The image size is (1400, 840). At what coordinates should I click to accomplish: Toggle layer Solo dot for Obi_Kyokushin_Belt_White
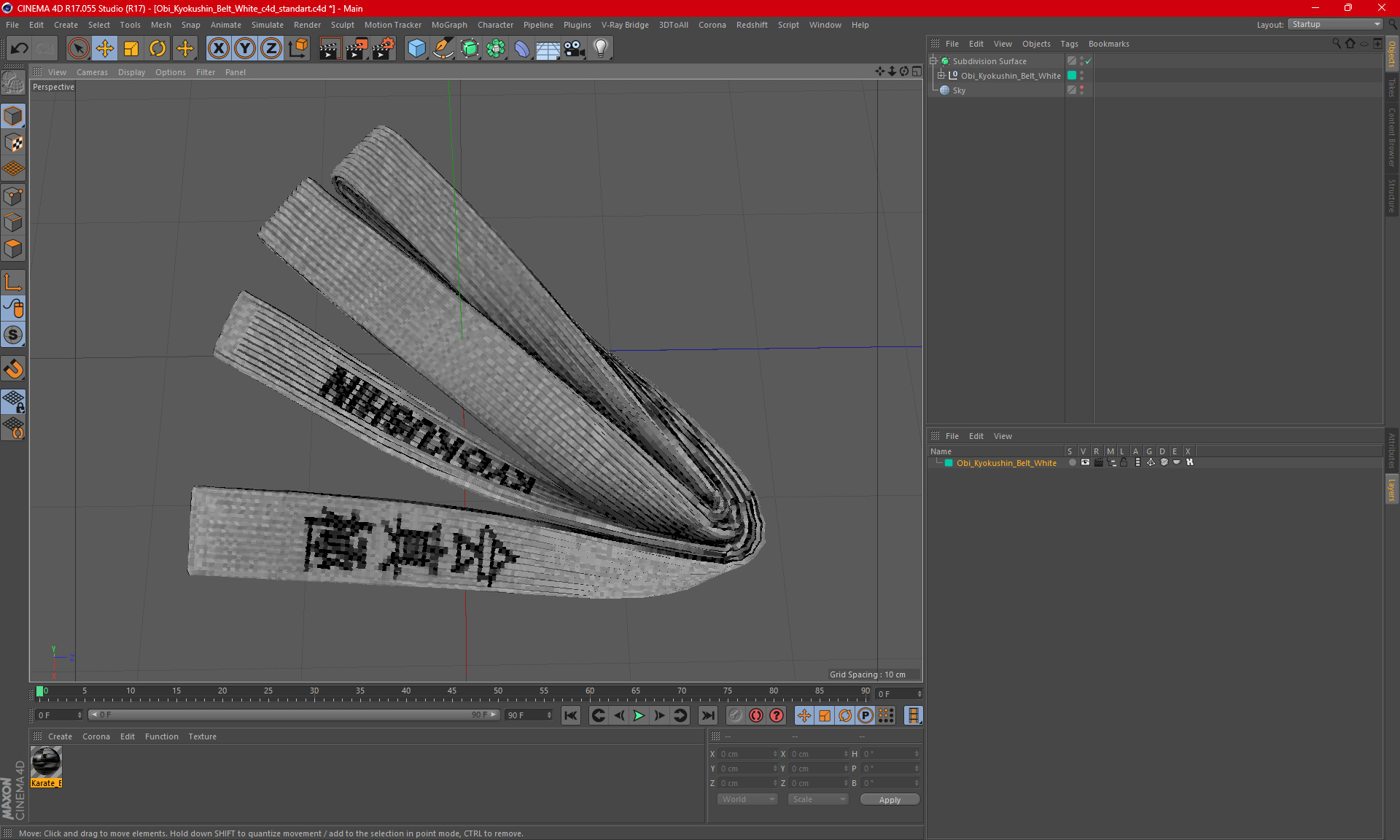1072,462
